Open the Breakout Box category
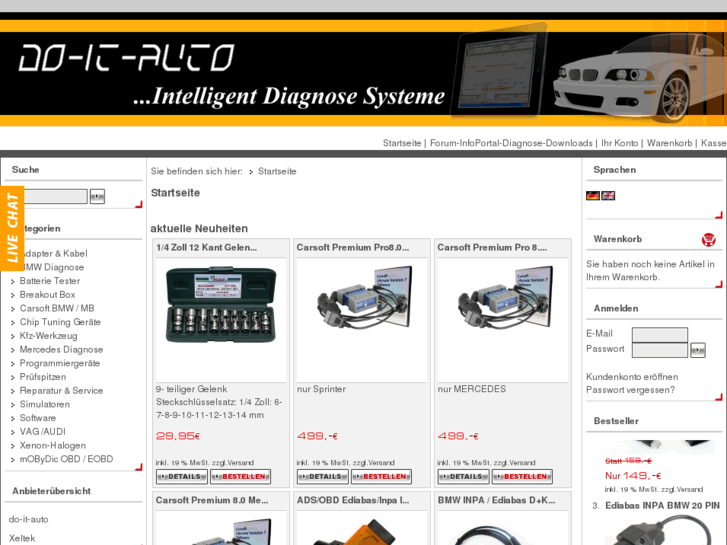Screen dimensions: 727x545 [x=47, y=295]
